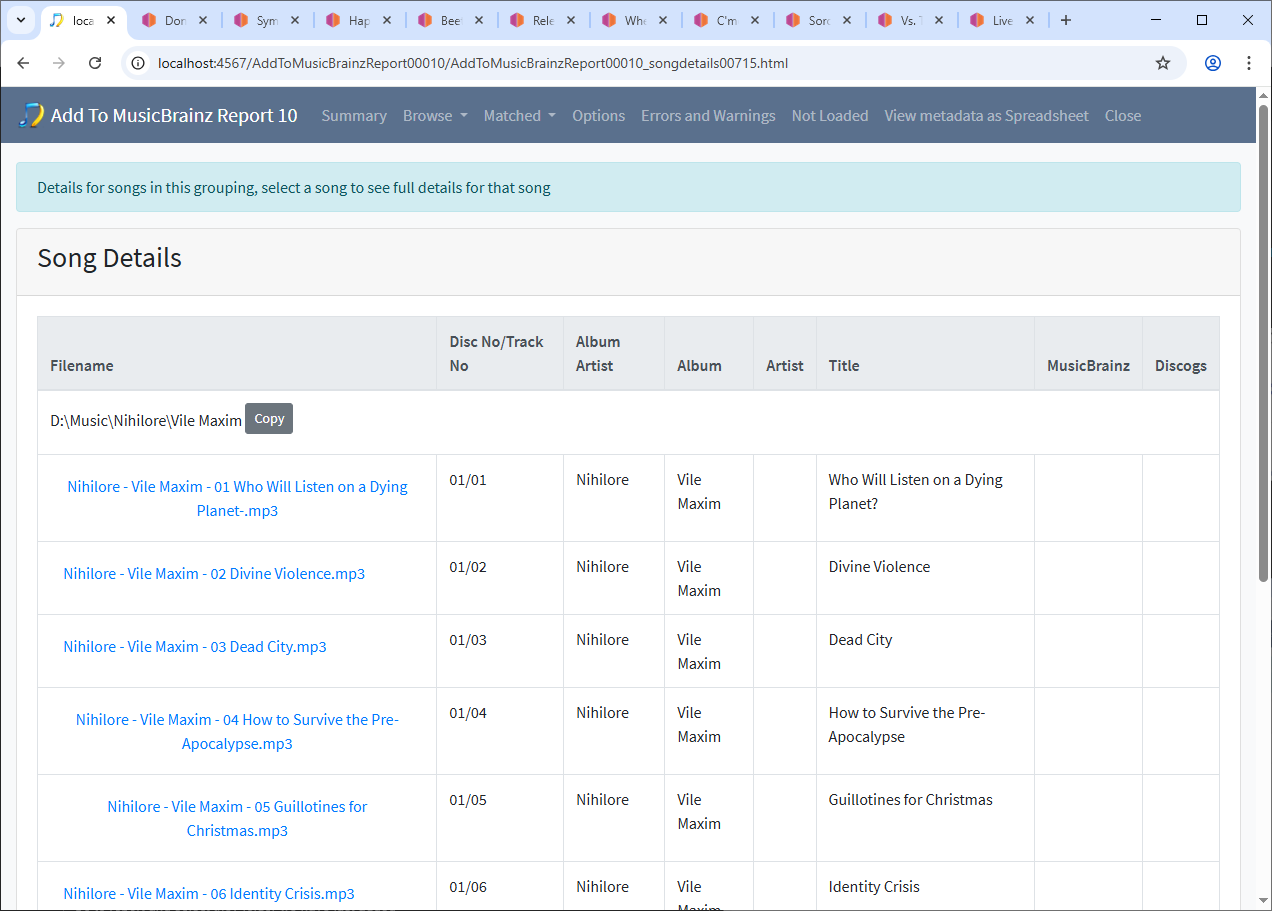Switch to the 'Vs.' browser tab

(x=911, y=20)
